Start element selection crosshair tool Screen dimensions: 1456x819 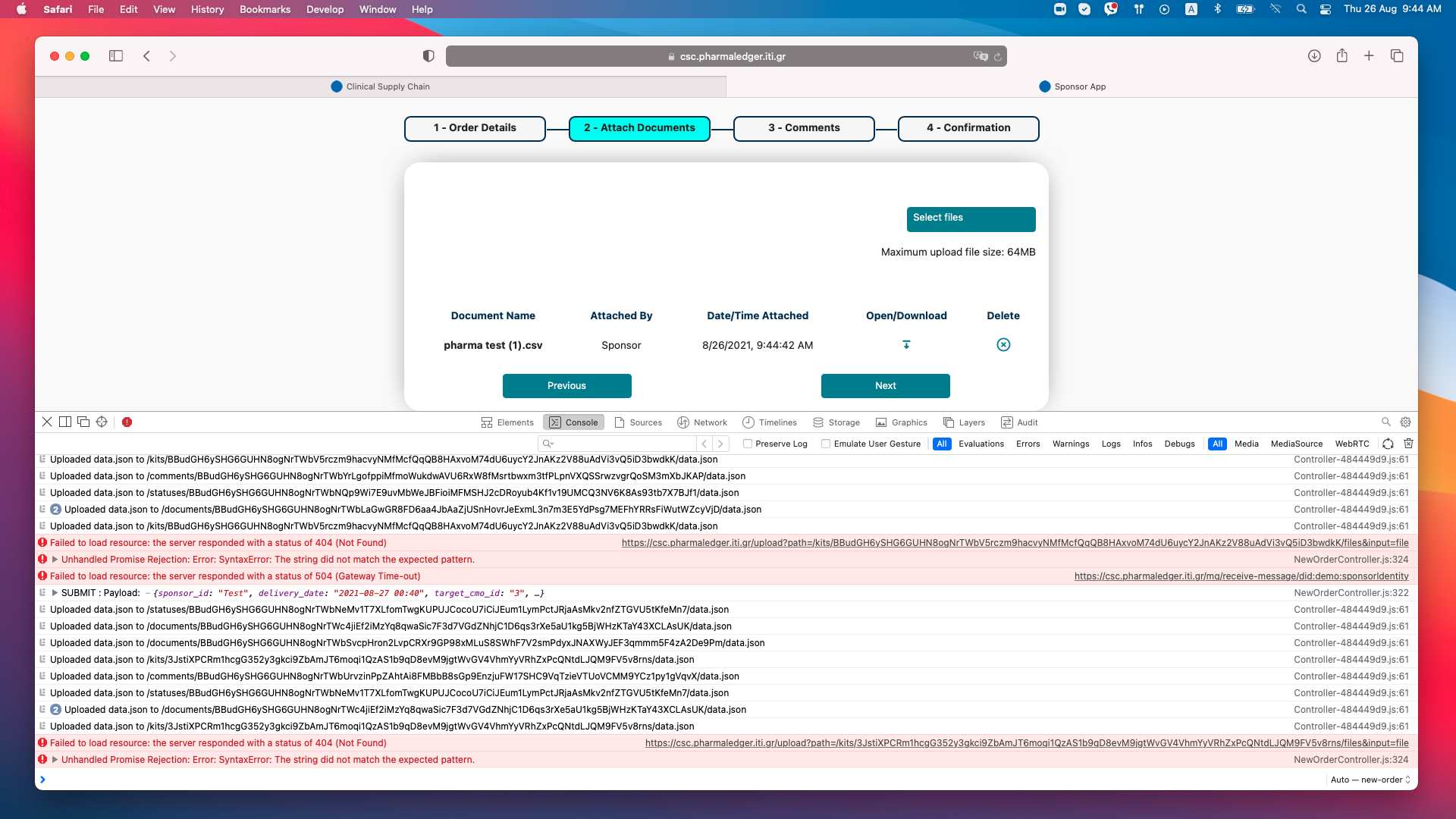coord(102,422)
